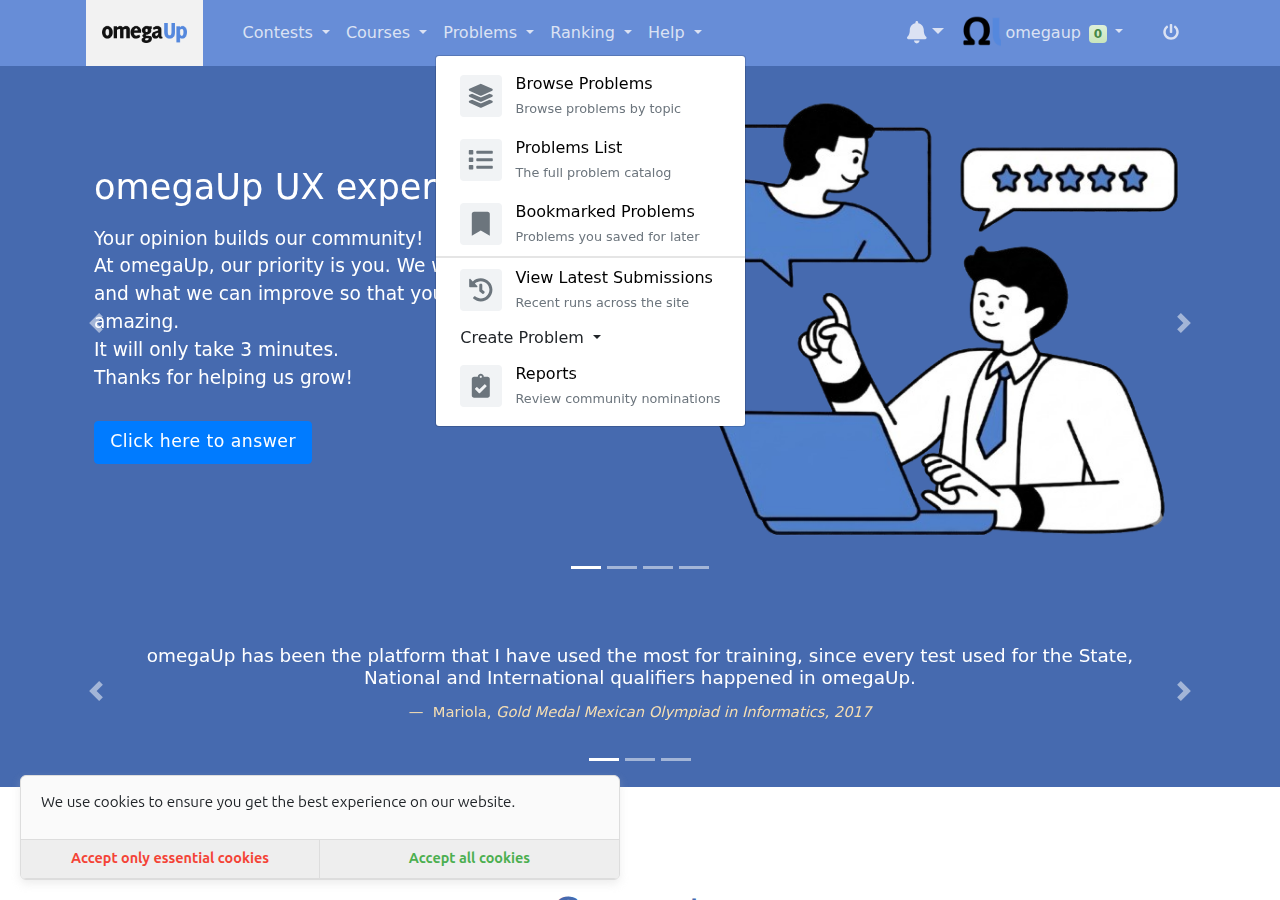The width and height of the screenshot is (1280, 900).
Task: Open the Reports menu entry
Action: [x=590, y=386]
